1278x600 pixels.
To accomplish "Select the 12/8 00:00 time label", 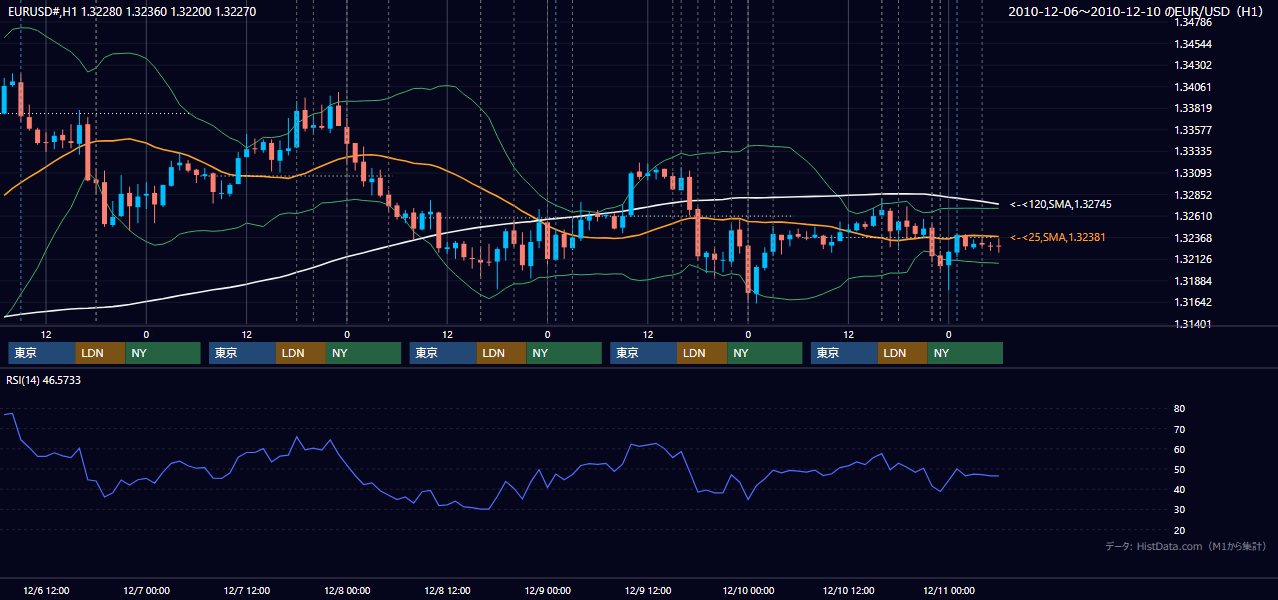I will (347, 590).
